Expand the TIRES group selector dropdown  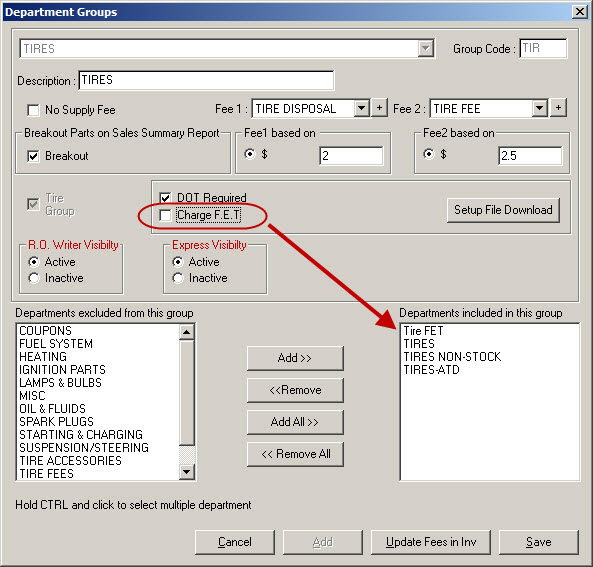coord(425,48)
